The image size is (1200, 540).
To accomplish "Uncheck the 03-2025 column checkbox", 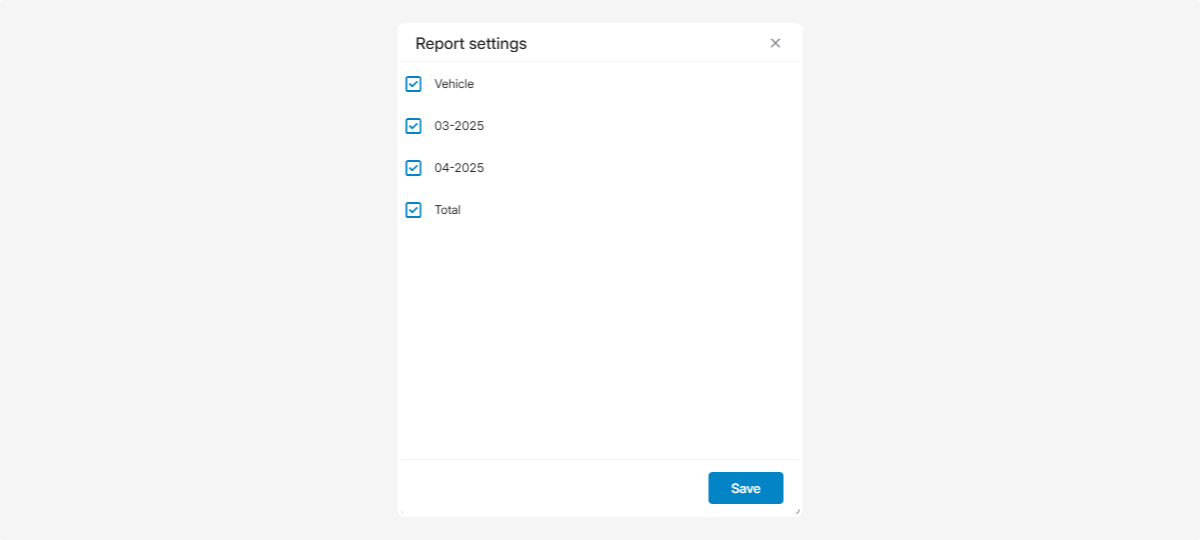I will [x=413, y=126].
